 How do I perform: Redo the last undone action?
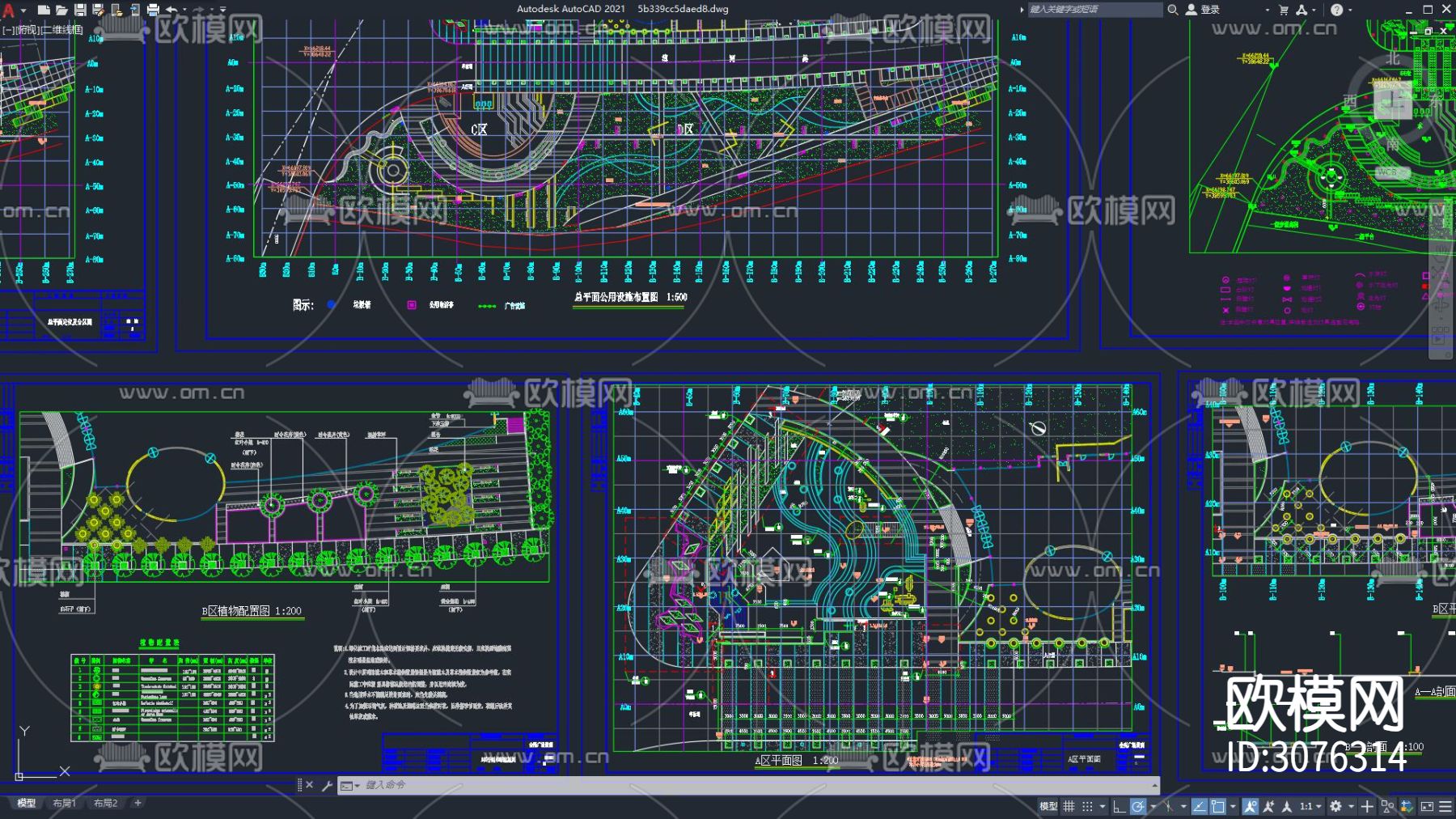[x=199, y=10]
